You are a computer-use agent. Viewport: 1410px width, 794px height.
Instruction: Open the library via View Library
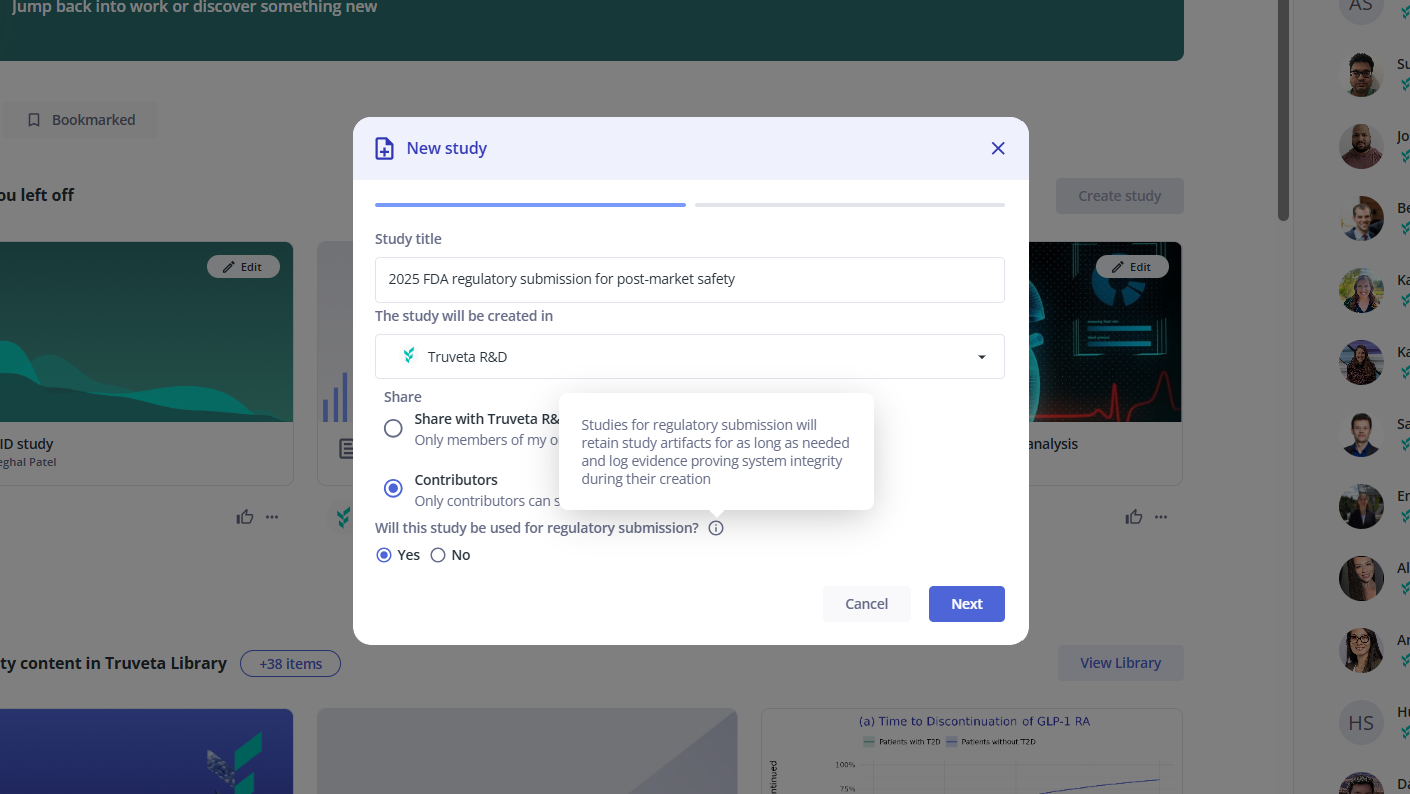click(x=1120, y=663)
